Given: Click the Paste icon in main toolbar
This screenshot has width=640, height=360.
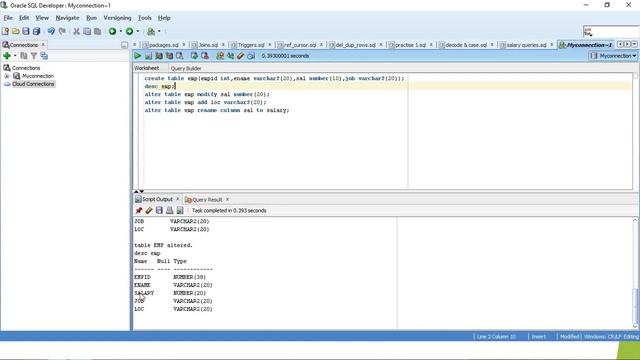Looking at the screenshot, I should (x=98, y=31).
